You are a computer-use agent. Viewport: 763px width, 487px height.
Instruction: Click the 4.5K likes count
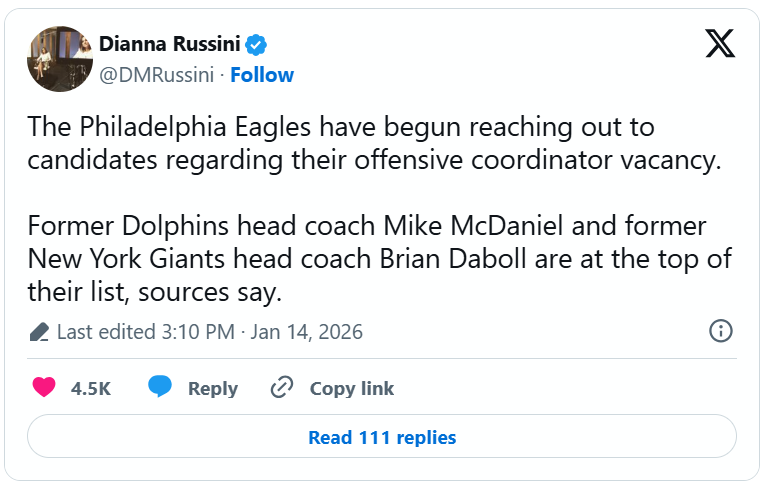(x=91, y=389)
